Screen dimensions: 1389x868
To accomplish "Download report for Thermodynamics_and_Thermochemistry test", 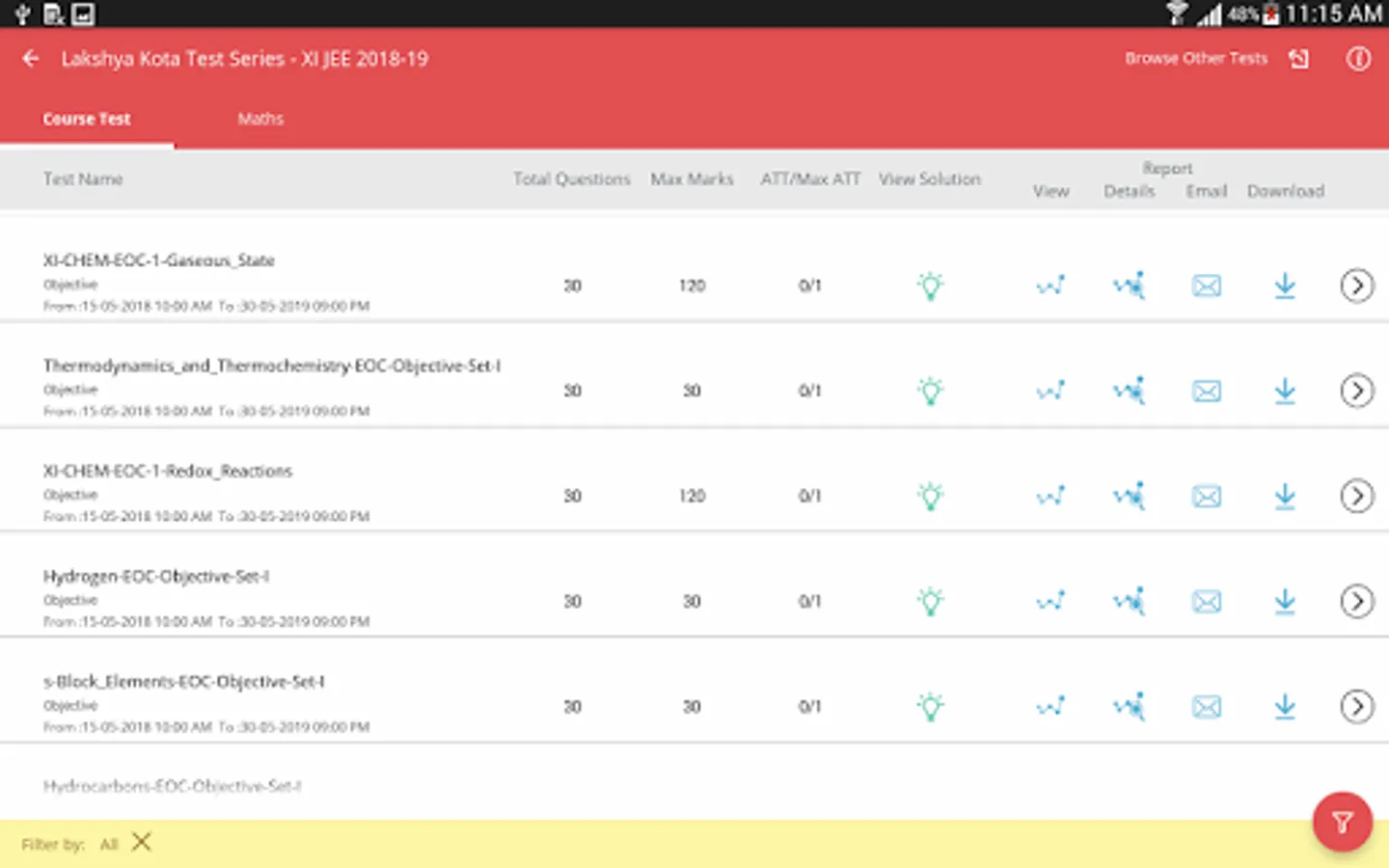I will 1285,391.
